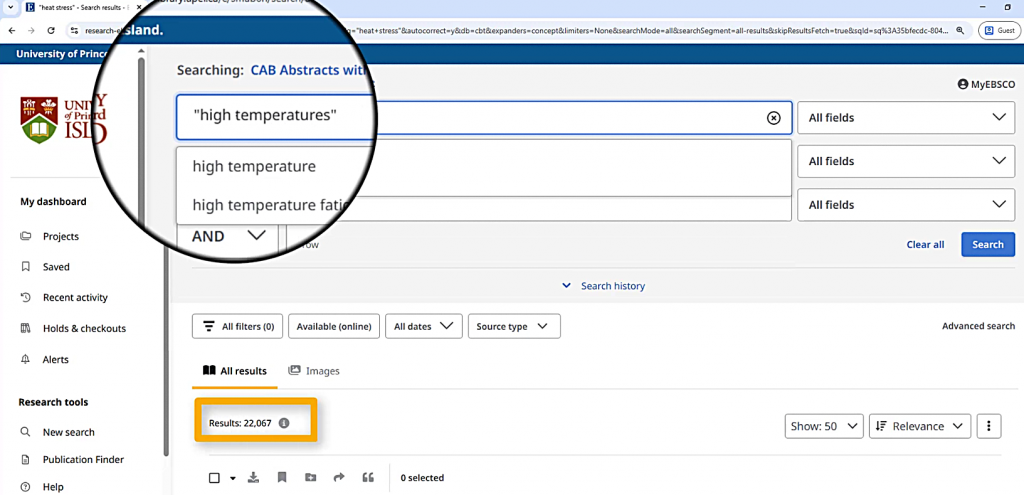Click the blue Search button

pos(987,244)
